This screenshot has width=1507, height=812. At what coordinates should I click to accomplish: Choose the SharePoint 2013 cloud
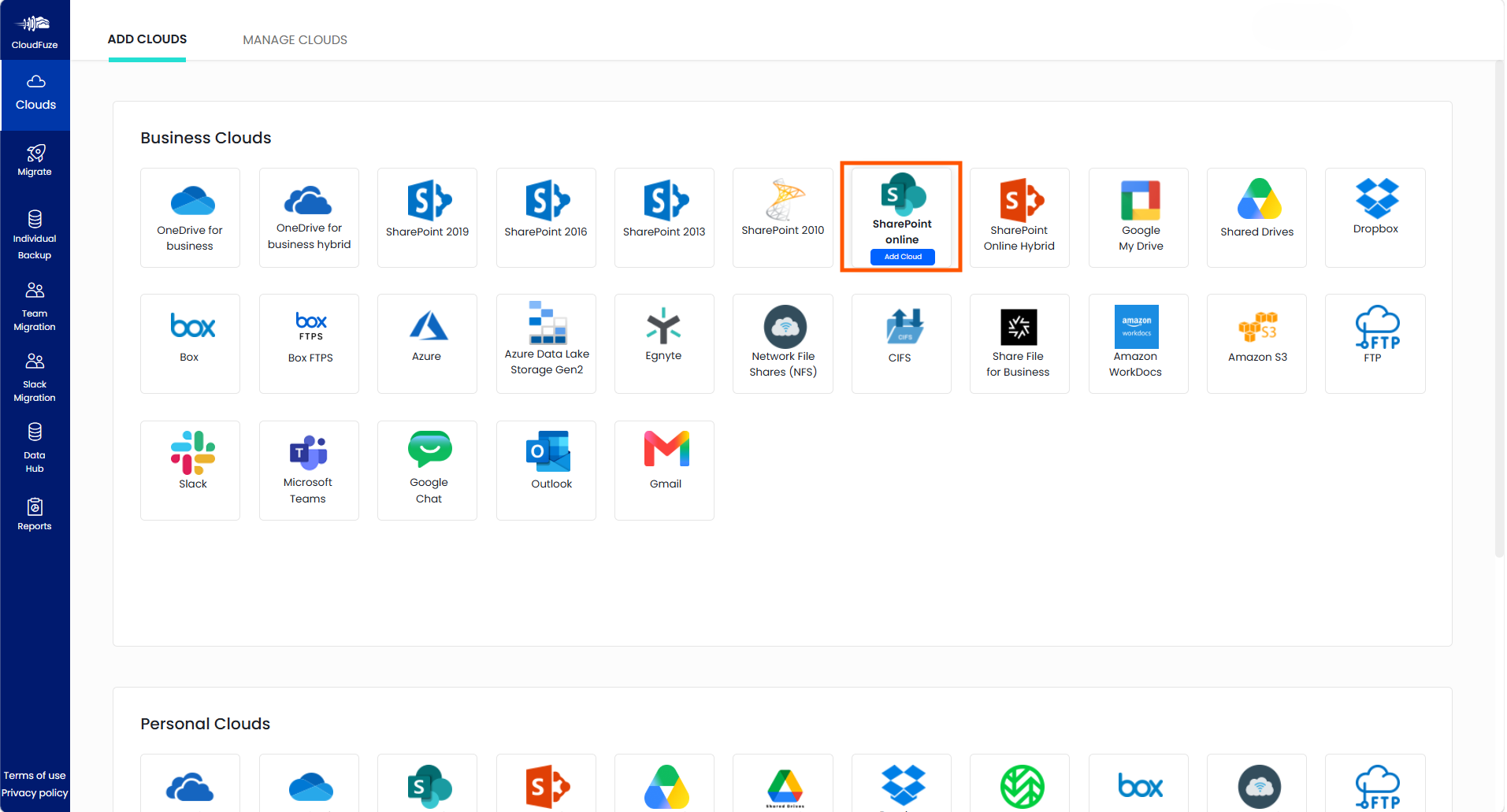click(664, 217)
